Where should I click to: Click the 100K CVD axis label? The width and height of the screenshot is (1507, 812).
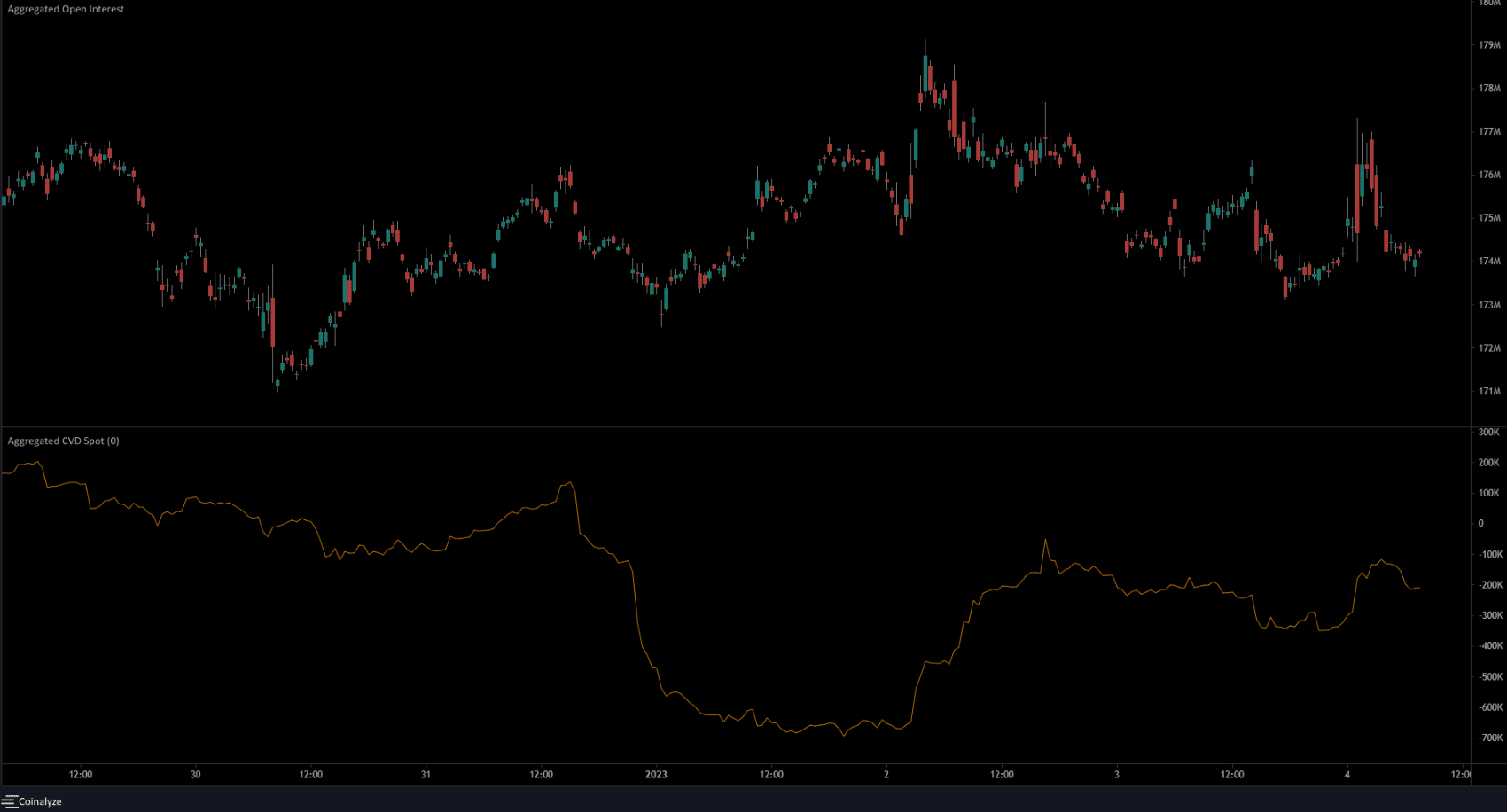point(1489,494)
